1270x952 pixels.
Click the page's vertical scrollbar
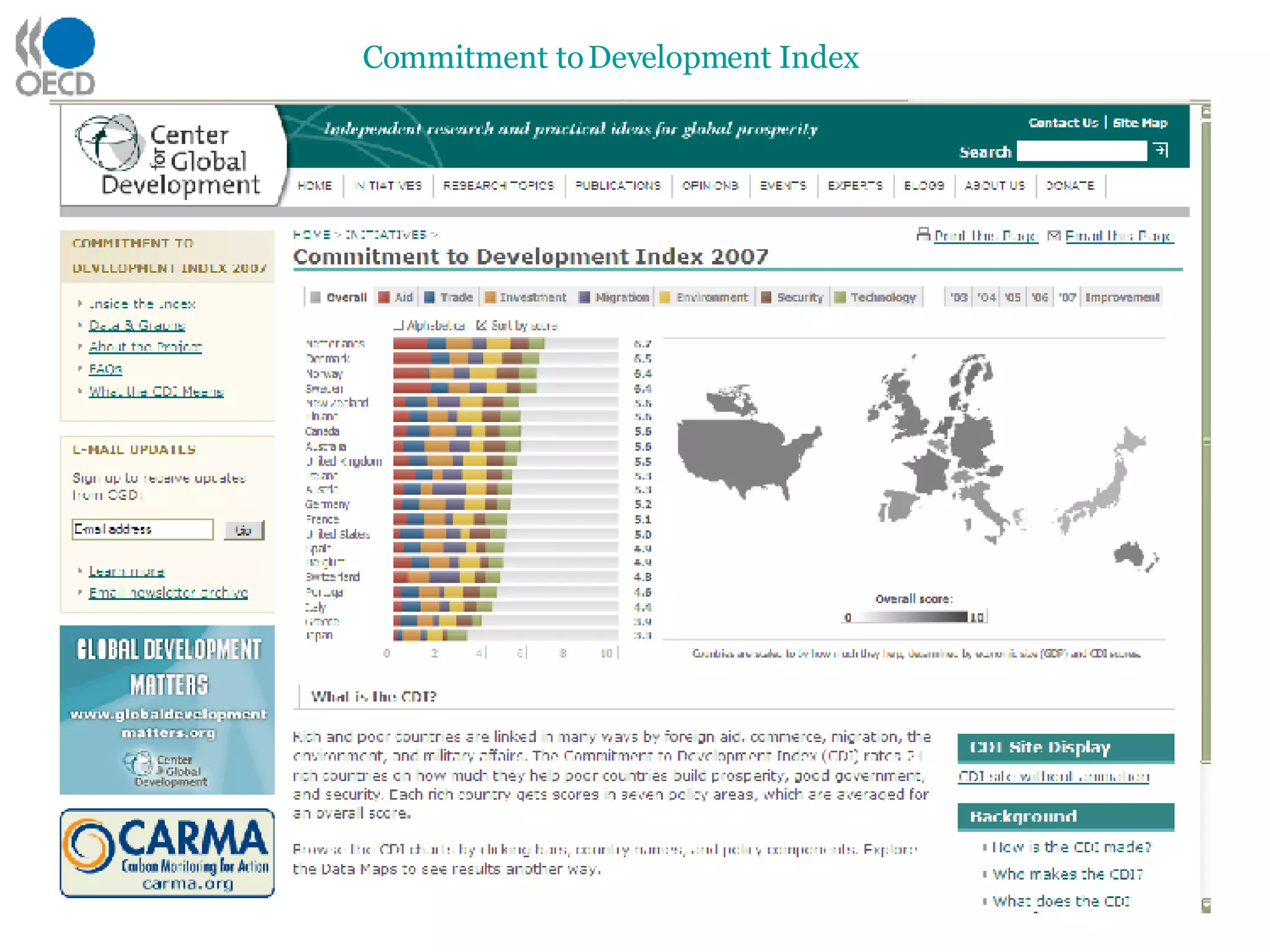pyautogui.click(x=1206, y=508)
